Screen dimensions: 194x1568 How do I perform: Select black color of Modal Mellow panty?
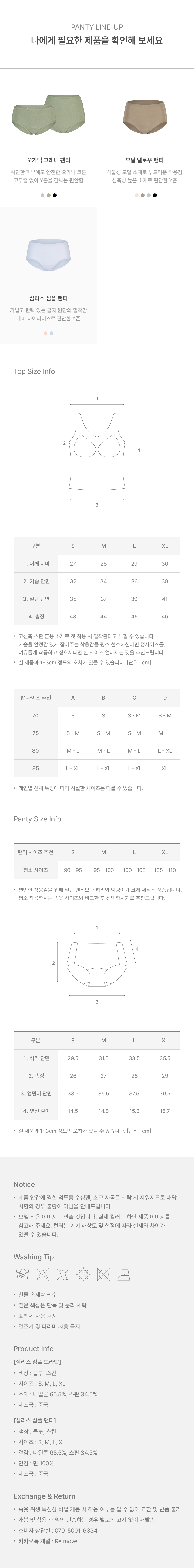click(x=155, y=195)
